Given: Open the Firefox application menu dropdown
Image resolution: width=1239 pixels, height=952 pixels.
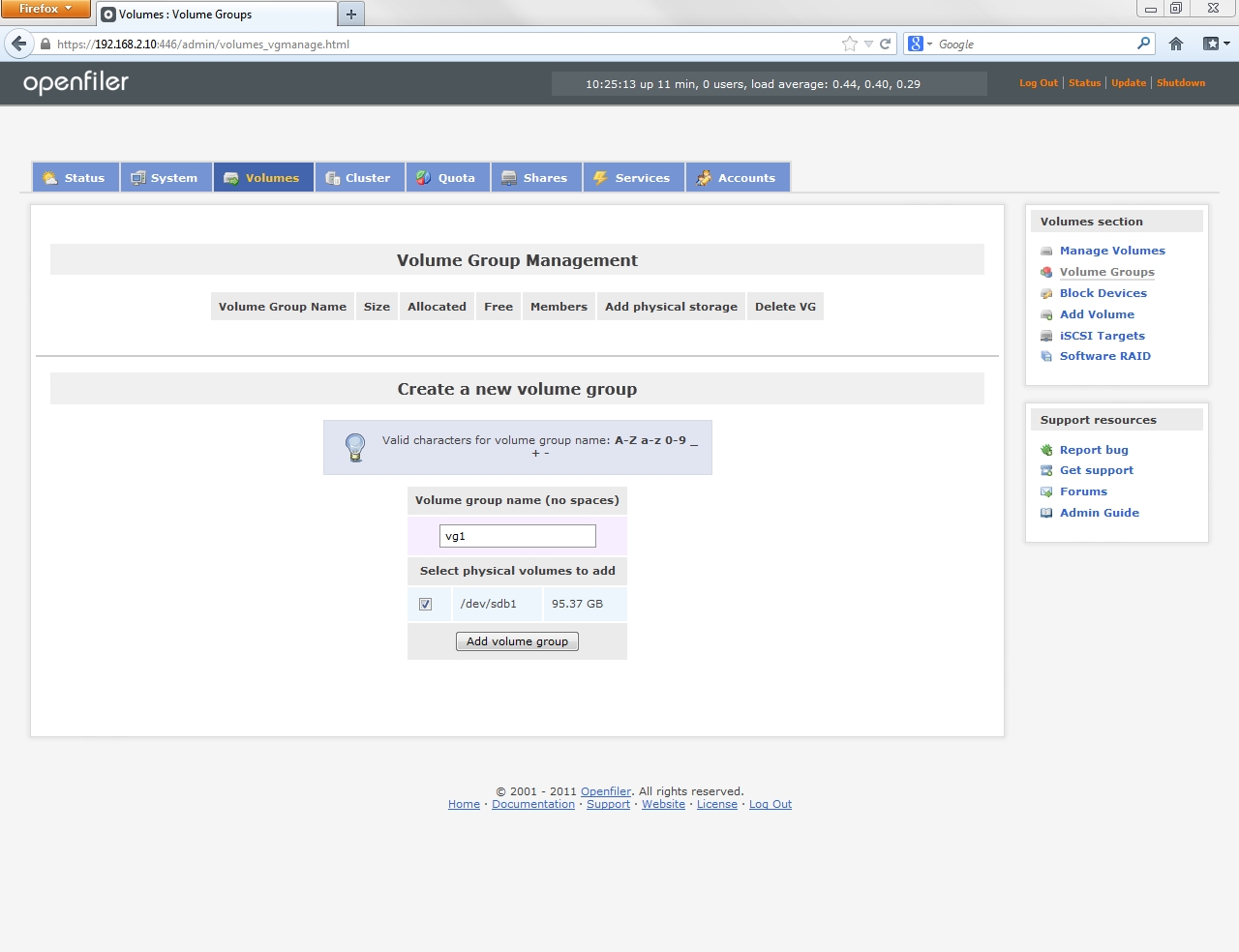Looking at the screenshot, I should (45, 9).
